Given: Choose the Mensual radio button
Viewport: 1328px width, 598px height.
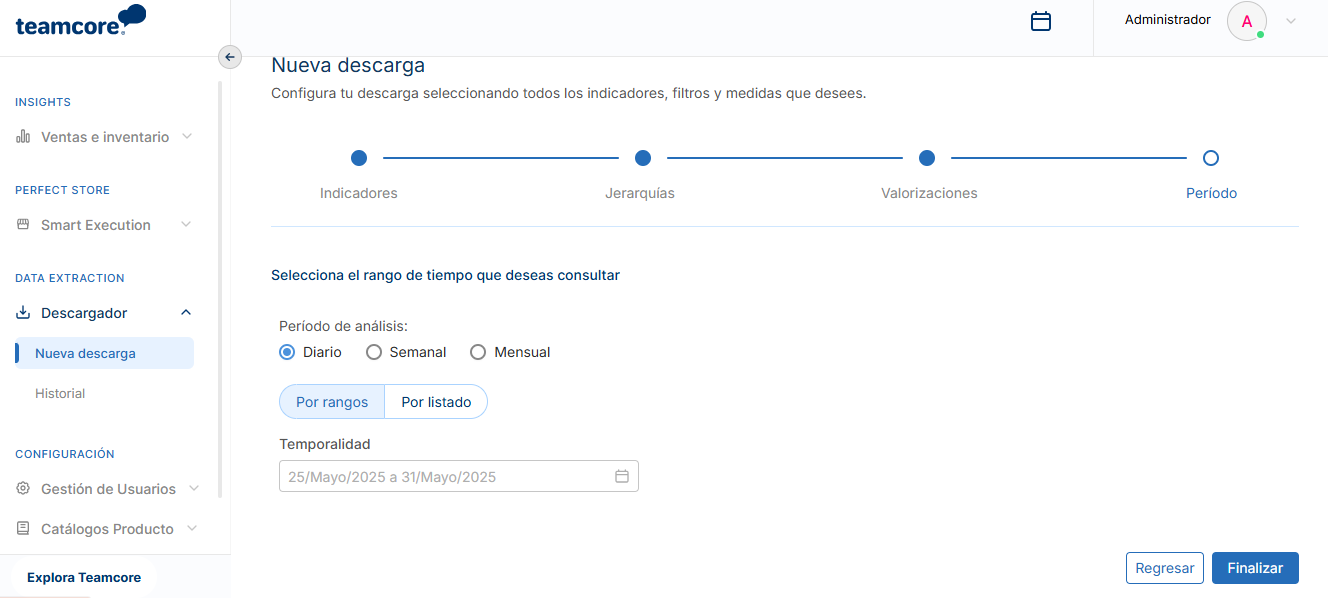Looking at the screenshot, I should [478, 352].
